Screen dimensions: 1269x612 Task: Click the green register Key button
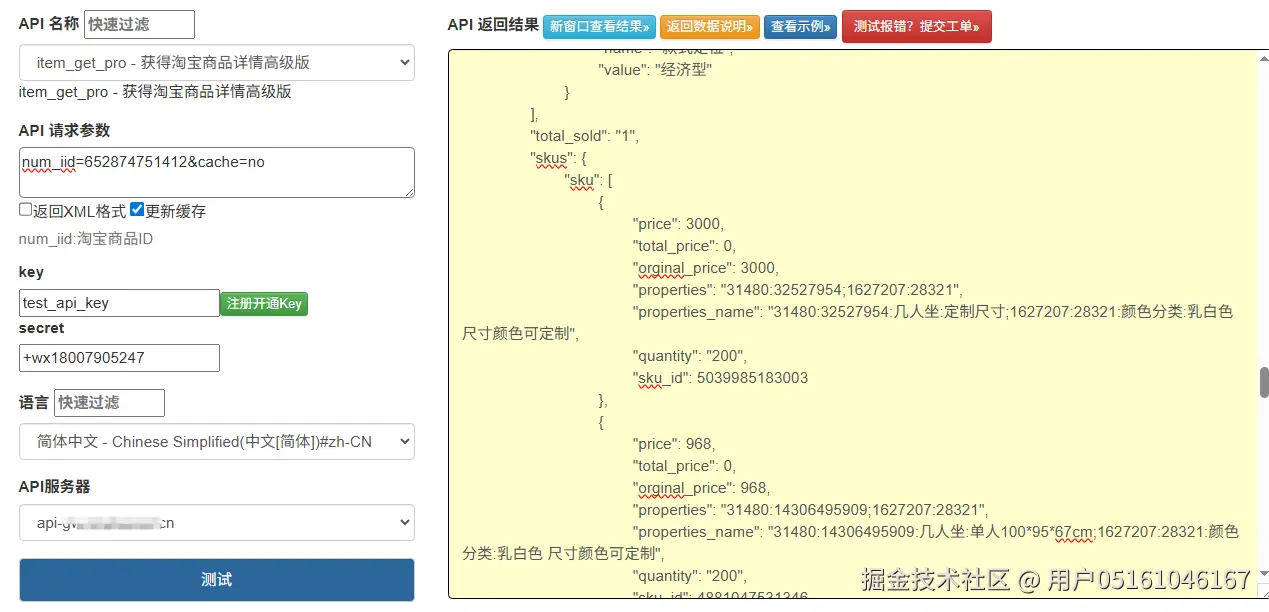[x=264, y=304]
